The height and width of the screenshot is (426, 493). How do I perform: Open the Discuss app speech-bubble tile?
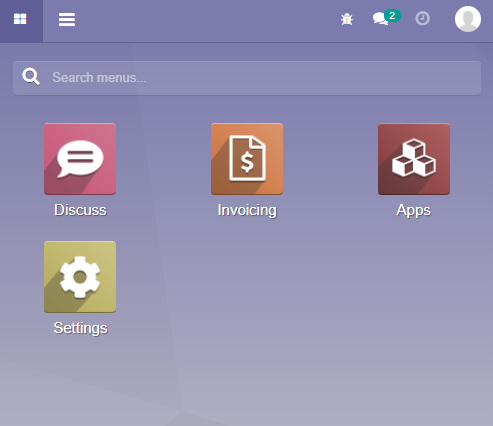click(x=80, y=159)
